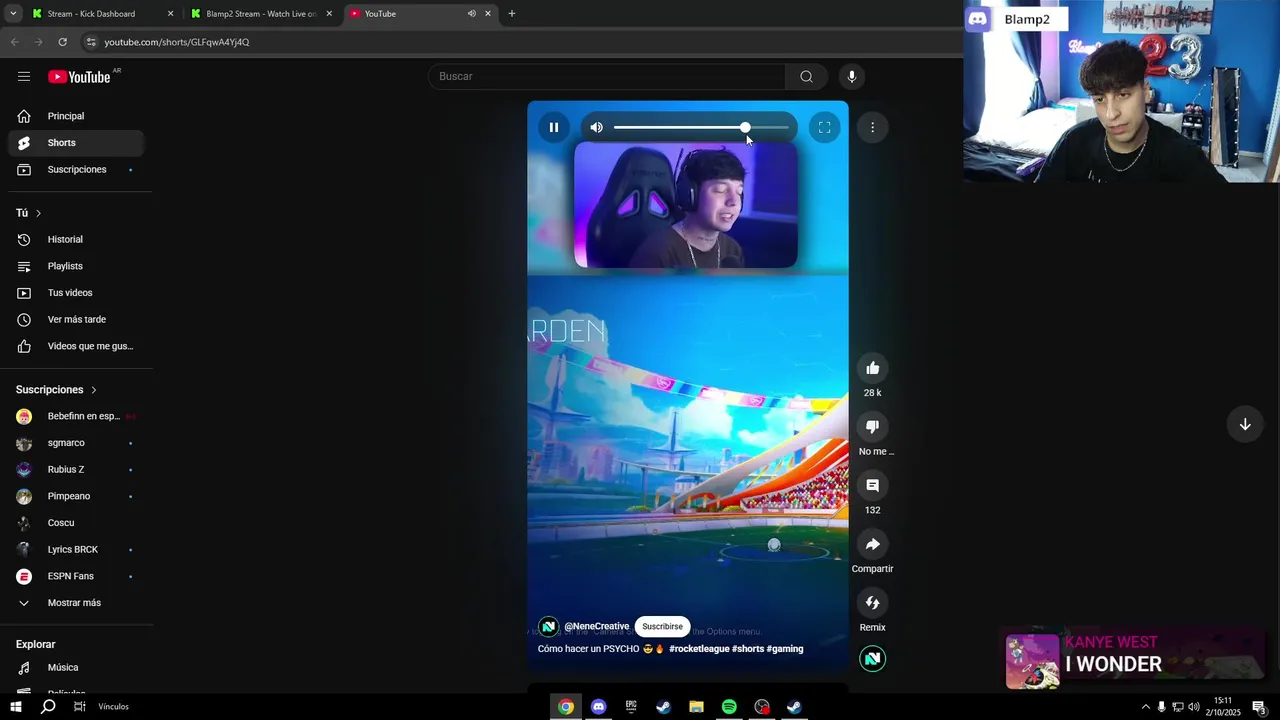1280x720 pixels.
Task: Open Discord from the taskbar
Action: [x=598, y=707]
